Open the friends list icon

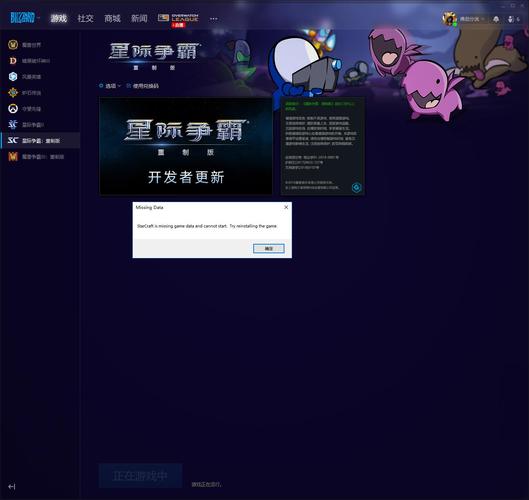click(513, 19)
